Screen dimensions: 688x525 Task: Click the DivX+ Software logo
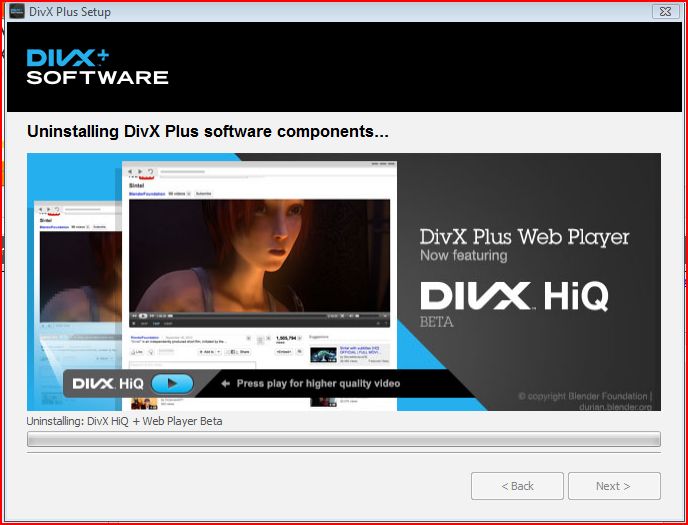tap(97, 67)
